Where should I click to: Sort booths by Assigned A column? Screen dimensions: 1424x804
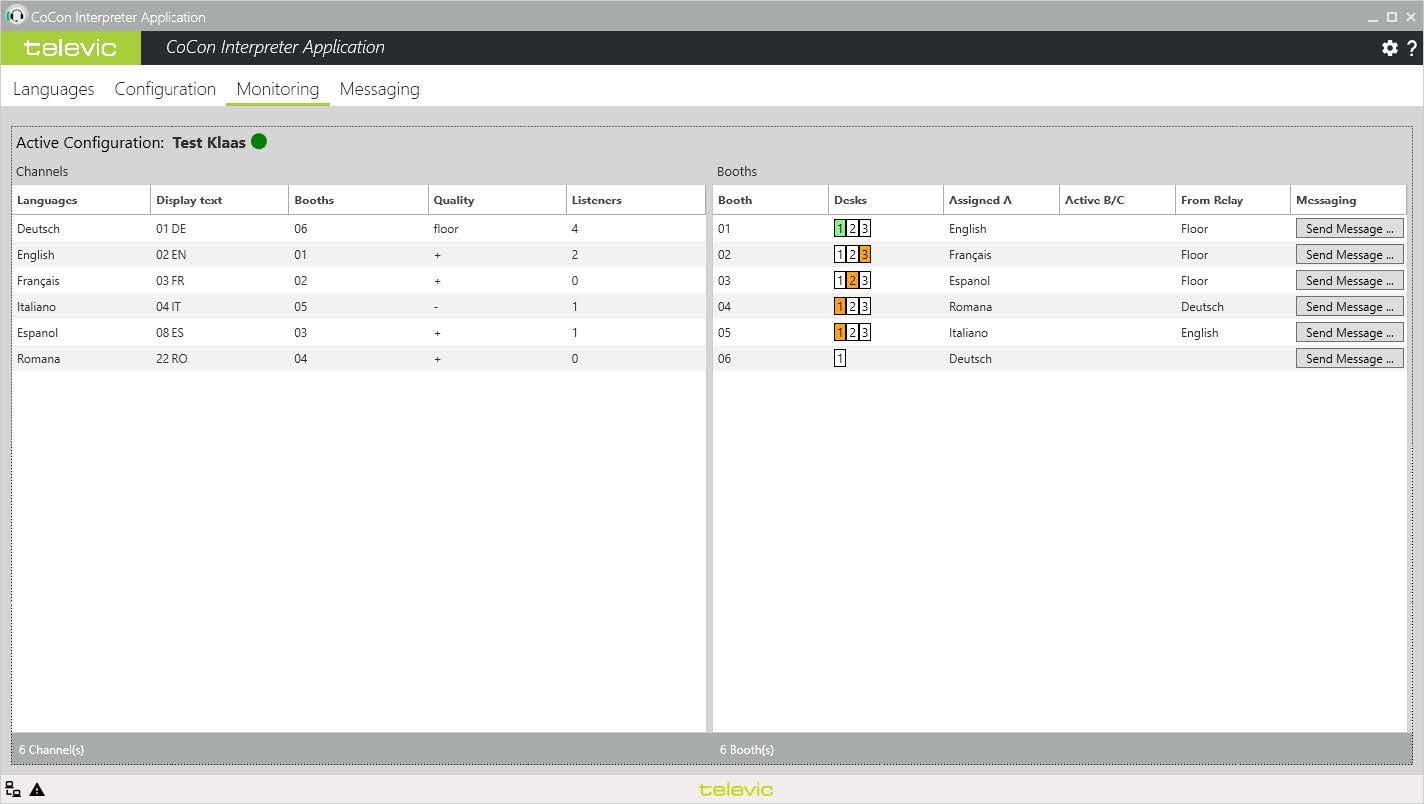[x=1001, y=200]
